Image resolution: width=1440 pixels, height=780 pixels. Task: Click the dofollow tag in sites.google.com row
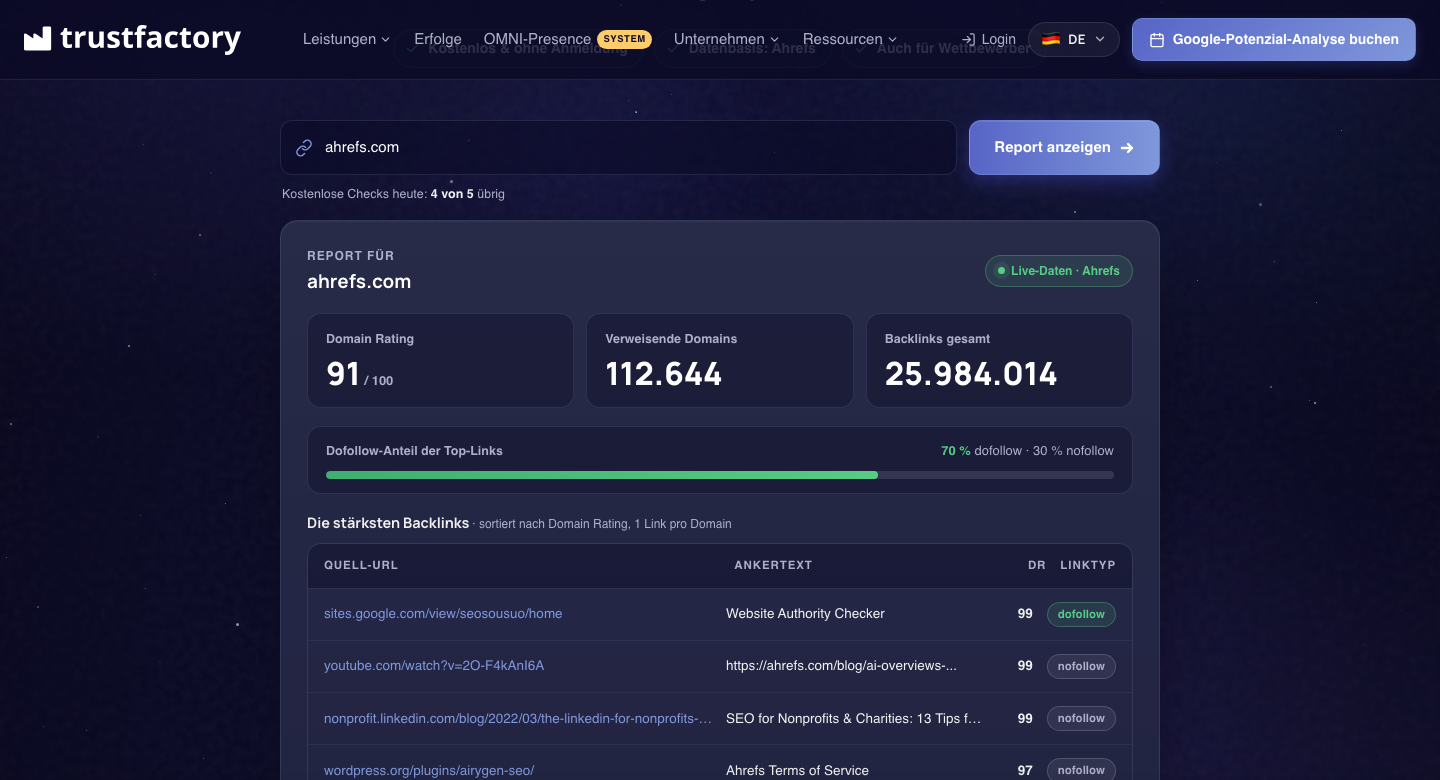pos(1081,614)
